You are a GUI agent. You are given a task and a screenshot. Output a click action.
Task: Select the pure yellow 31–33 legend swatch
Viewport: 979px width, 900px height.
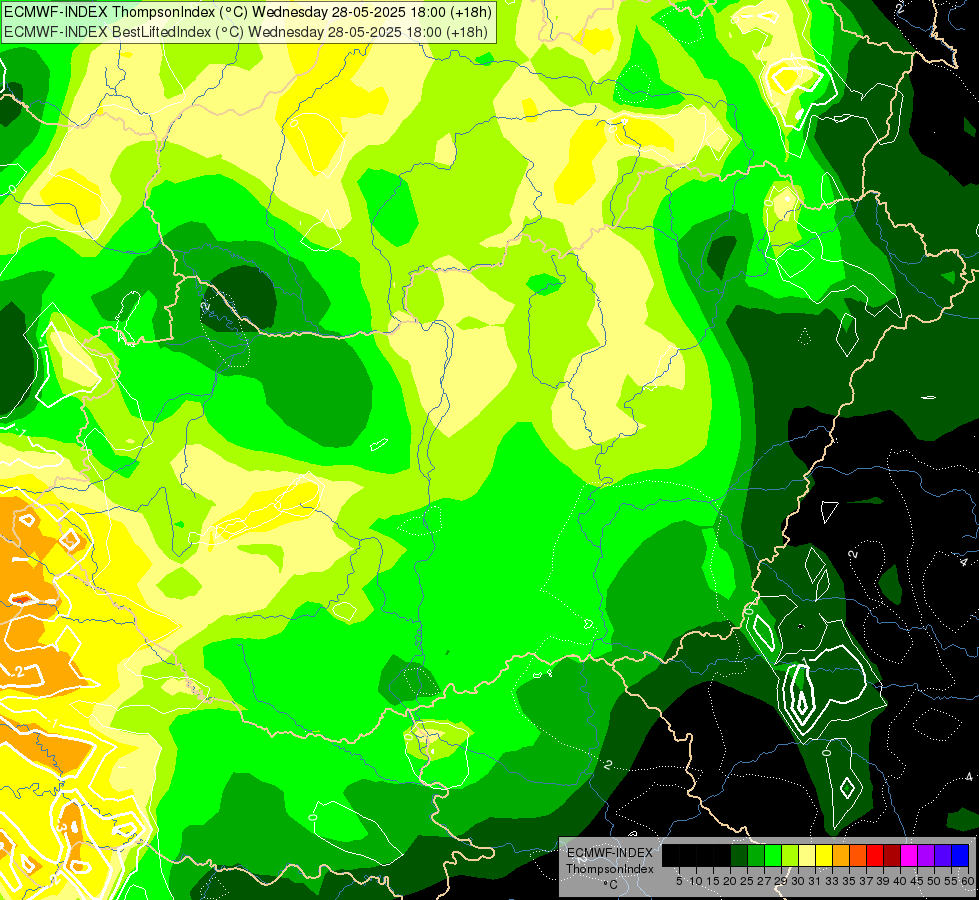(824, 856)
